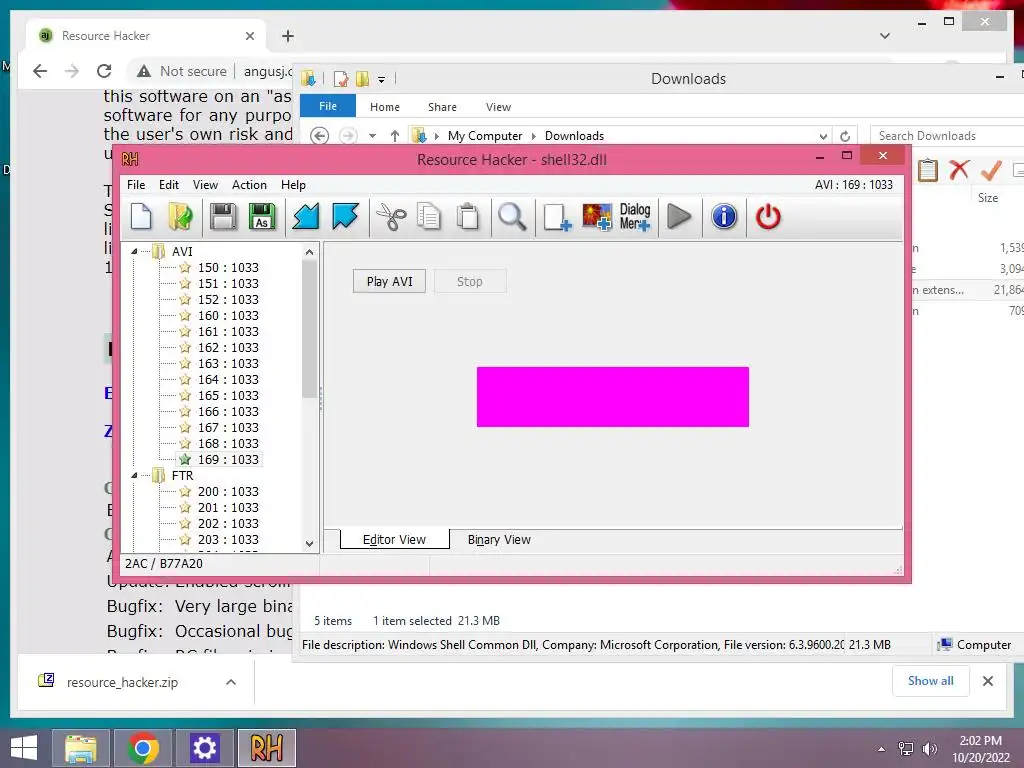1024x768 pixels.
Task: Click the red X delete icon in Downloads
Action: click(959, 170)
